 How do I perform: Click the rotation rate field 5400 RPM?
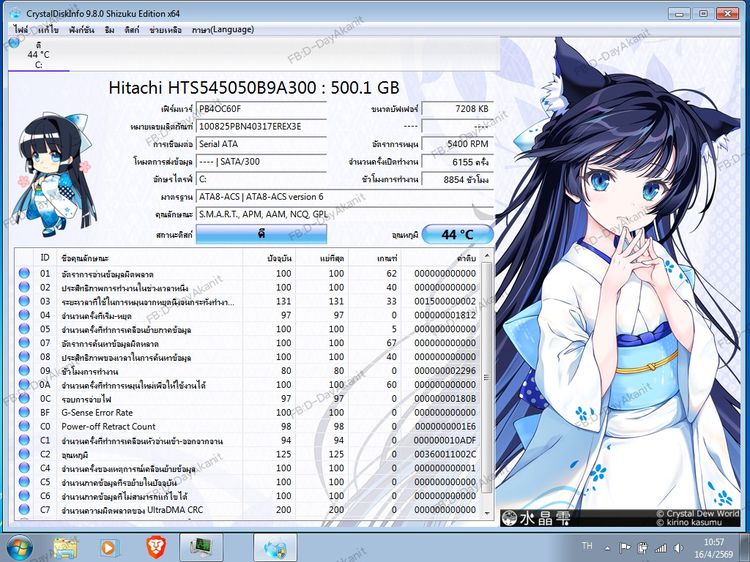click(x=457, y=144)
